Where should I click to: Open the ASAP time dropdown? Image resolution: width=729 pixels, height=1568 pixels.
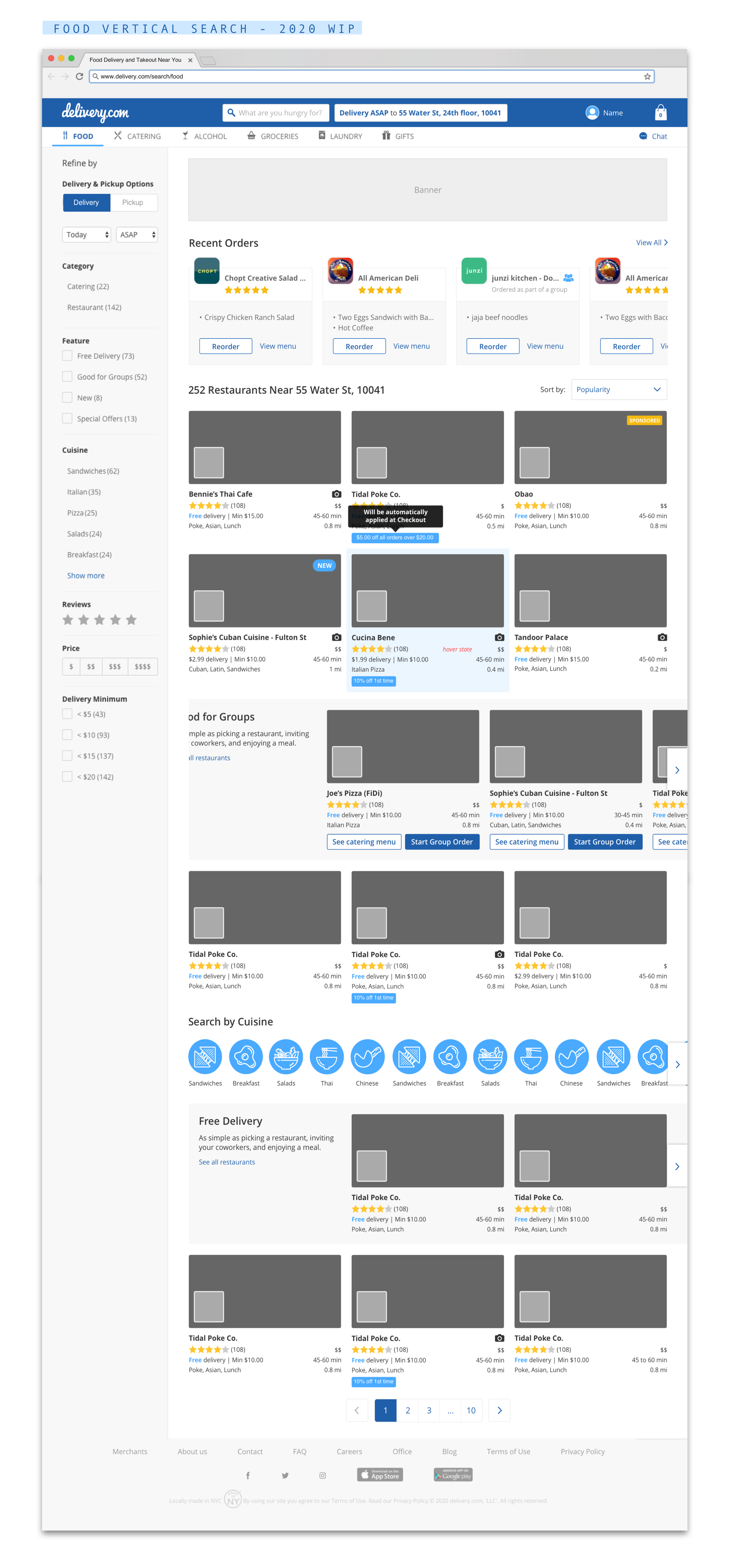(x=136, y=234)
